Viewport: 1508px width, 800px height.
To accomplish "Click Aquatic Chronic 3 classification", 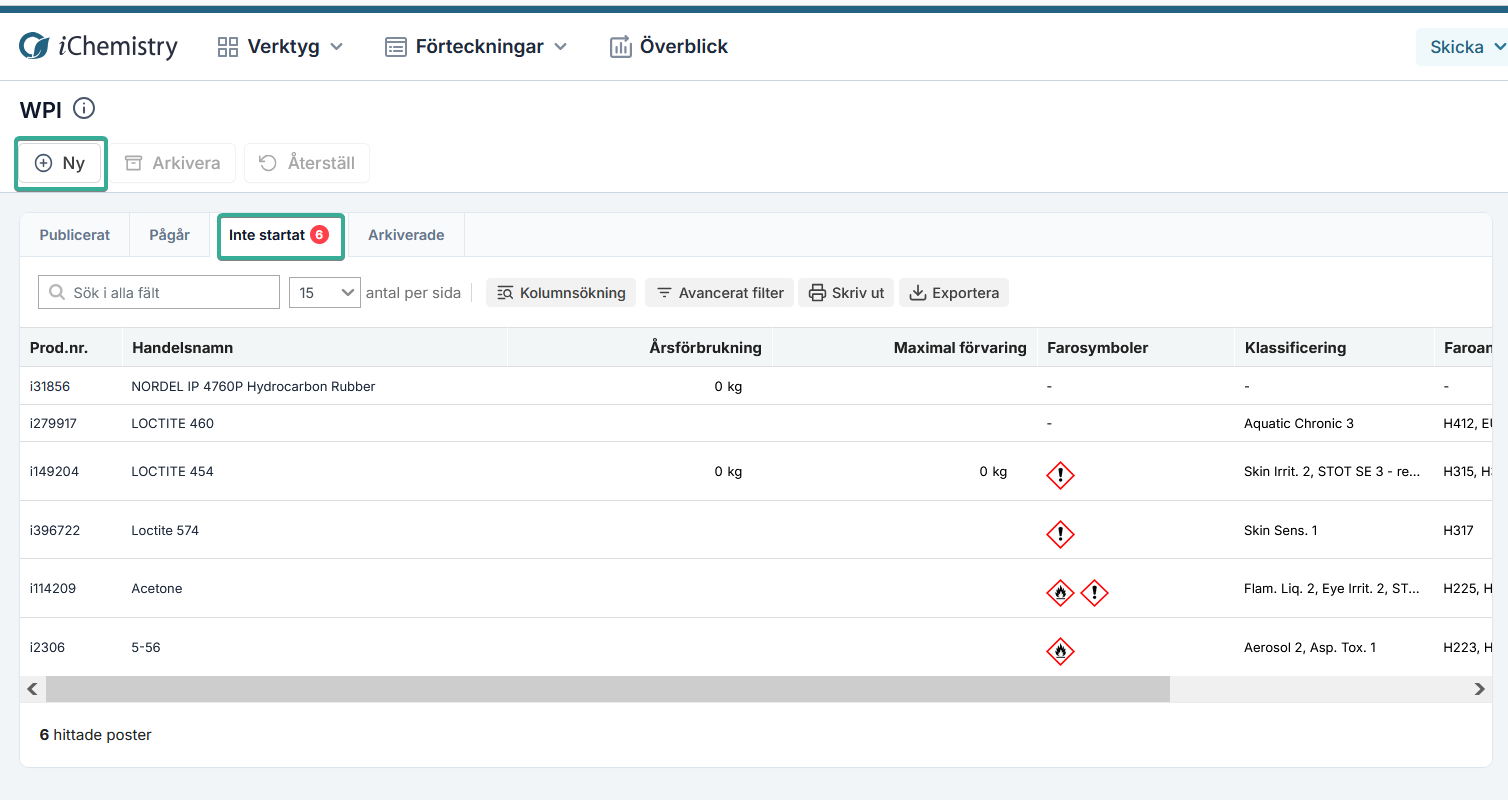I will [x=1299, y=423].
